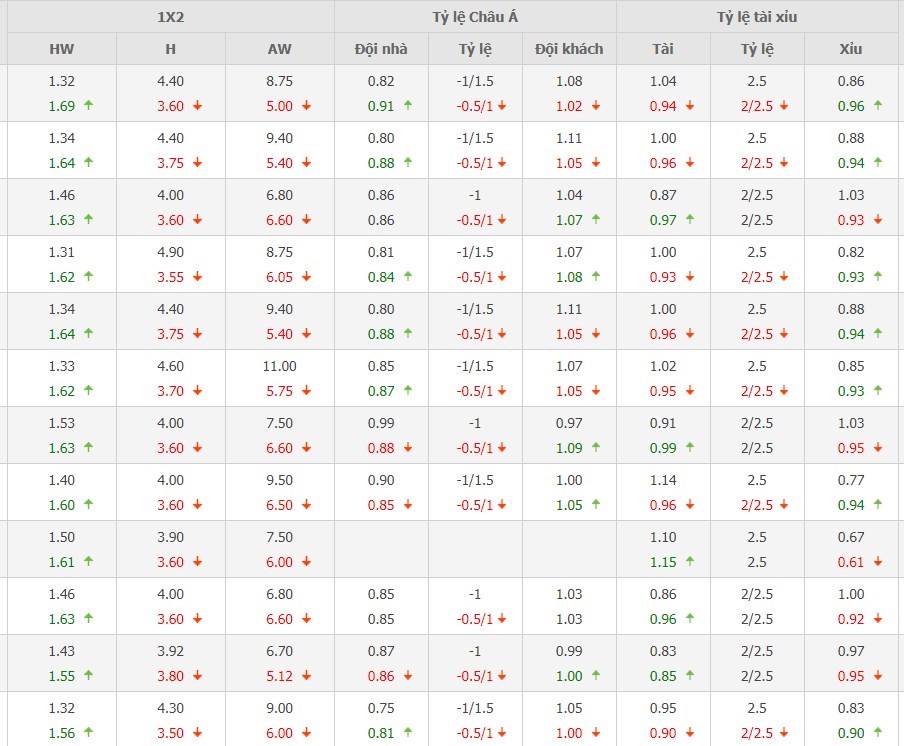The width and height of the screenshot is (904, 746).
Task: Select the Tỷ lệ Châu Á header
Action: 475,17
